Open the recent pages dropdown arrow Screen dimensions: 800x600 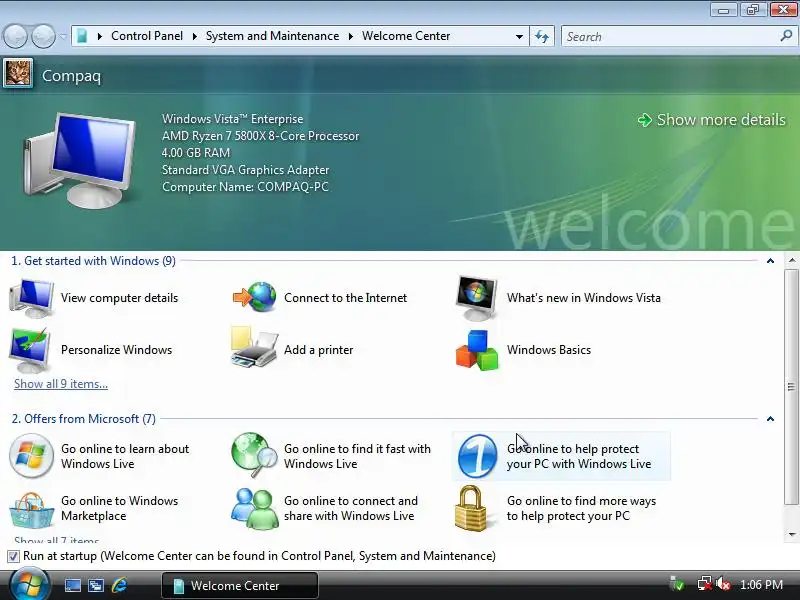pyautogui.click(x=63, y=37)
